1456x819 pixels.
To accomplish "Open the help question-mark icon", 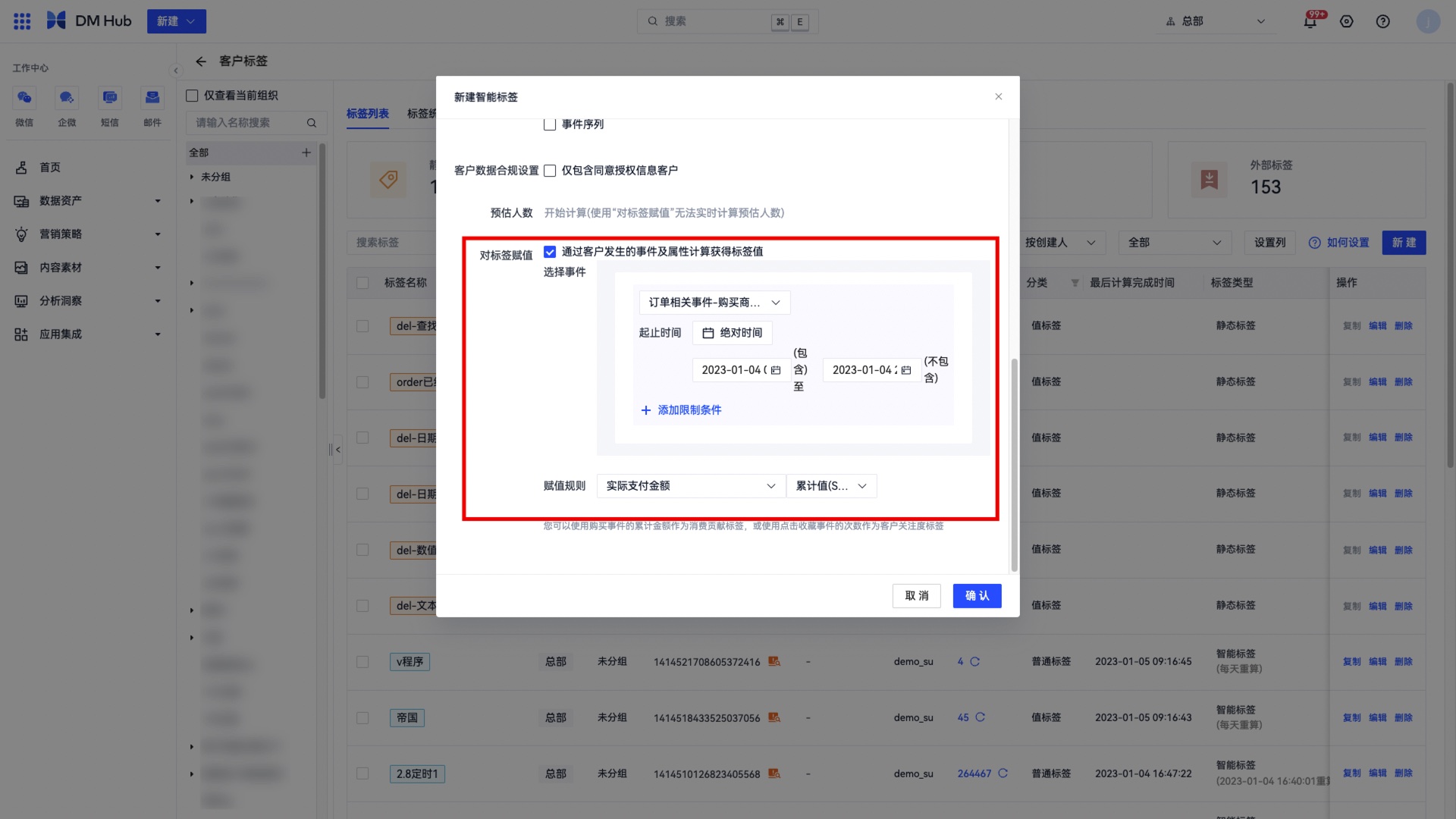I will pos(1383,21).
